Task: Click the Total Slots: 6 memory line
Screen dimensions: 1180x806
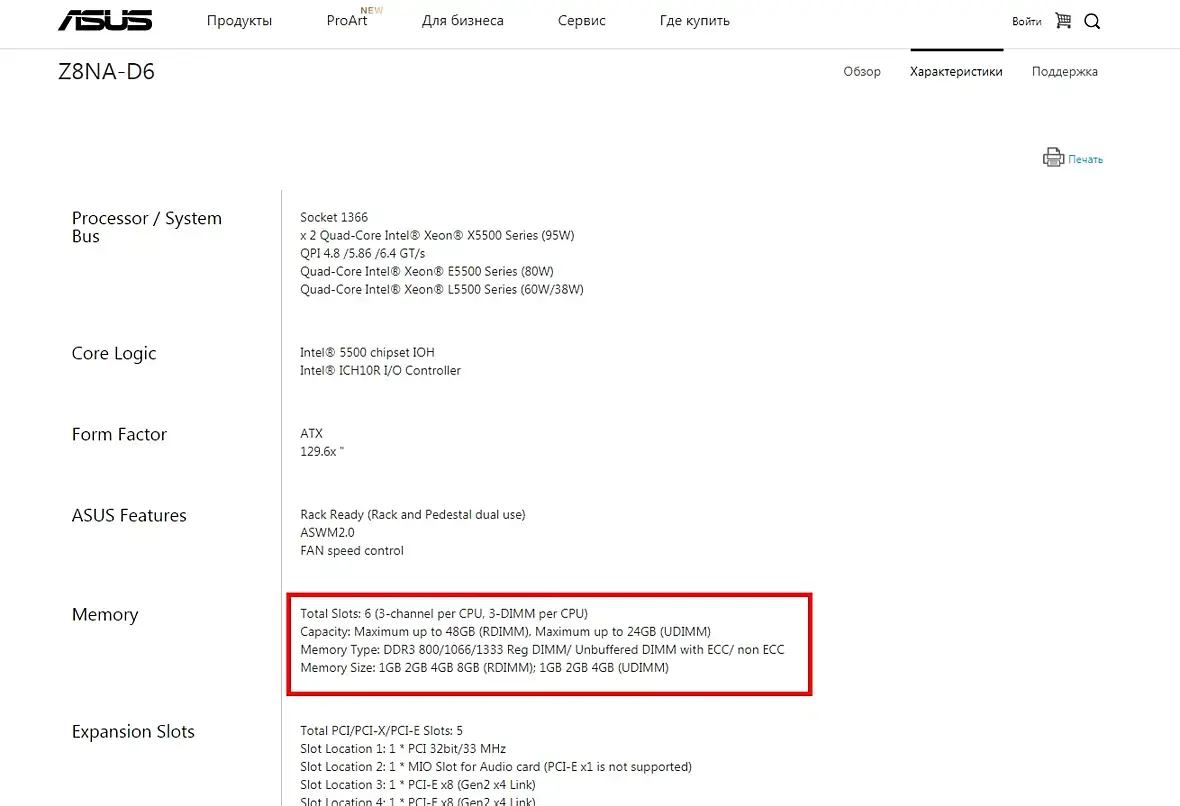Action: (x=444, y=613)
